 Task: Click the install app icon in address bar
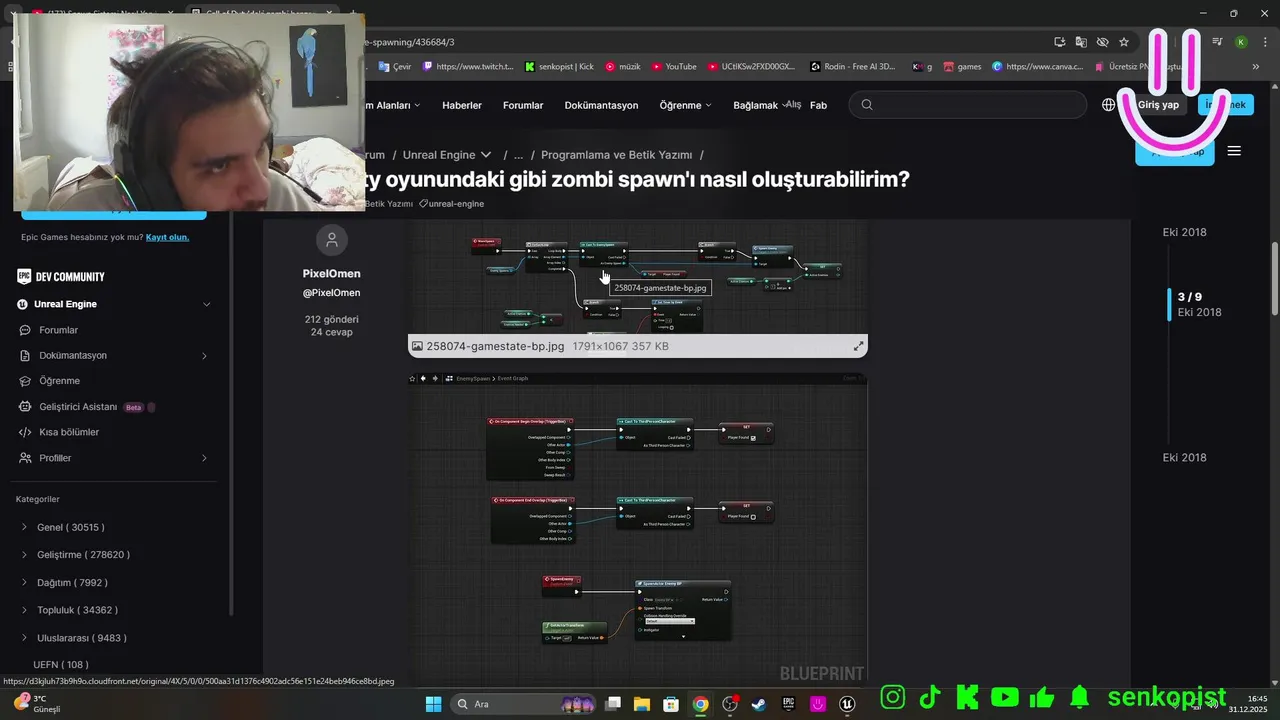(1060, 42)
